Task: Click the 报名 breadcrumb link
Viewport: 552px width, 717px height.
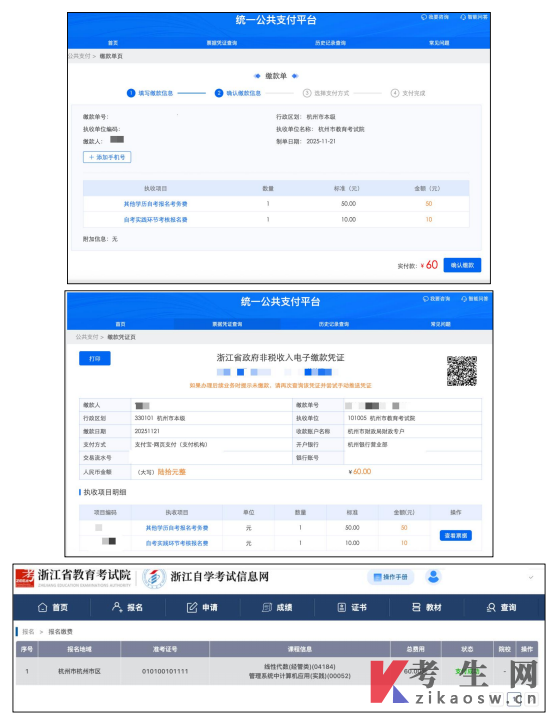Action: pos(28,631)
